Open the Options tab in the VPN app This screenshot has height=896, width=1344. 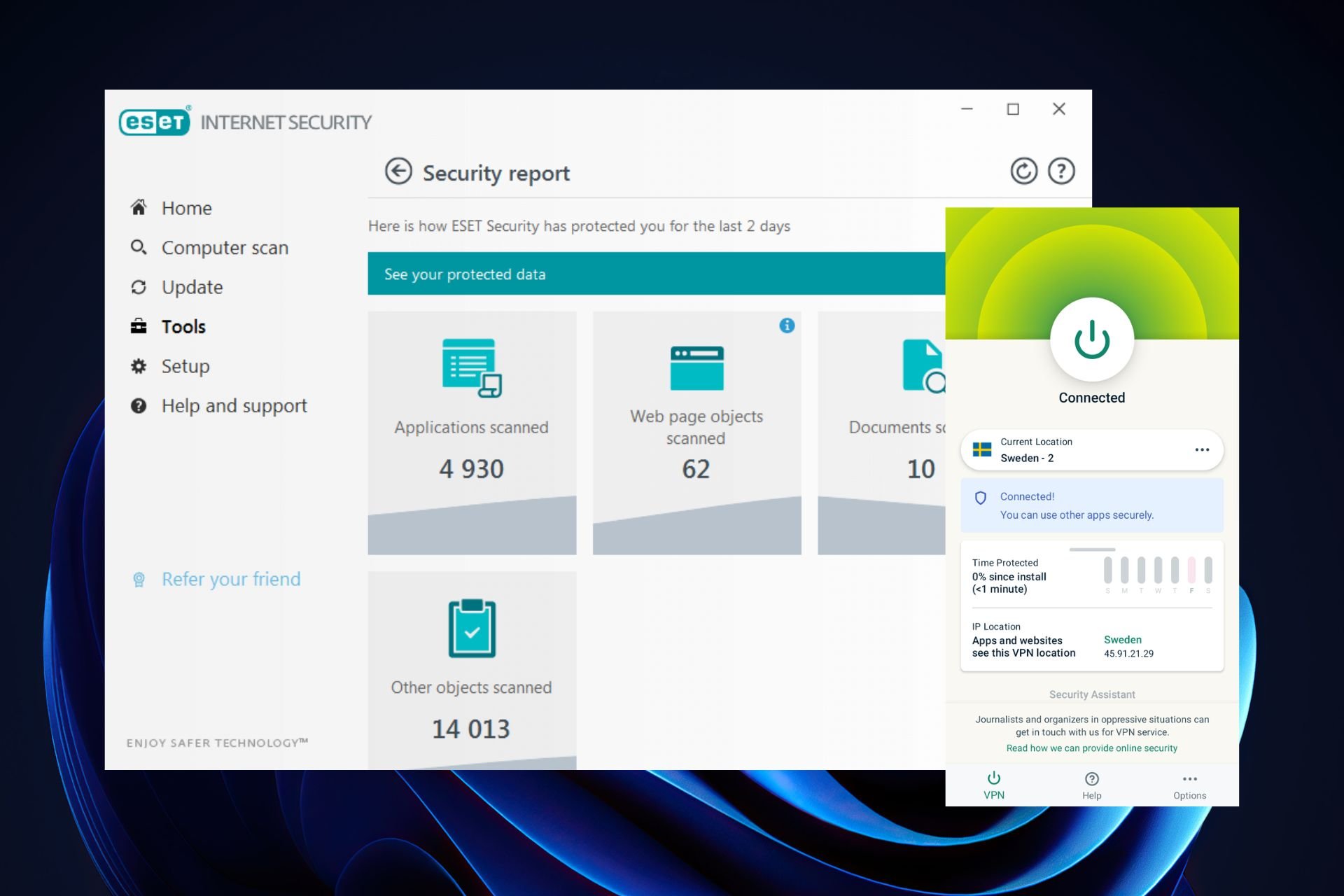(x=1189, y=786)
